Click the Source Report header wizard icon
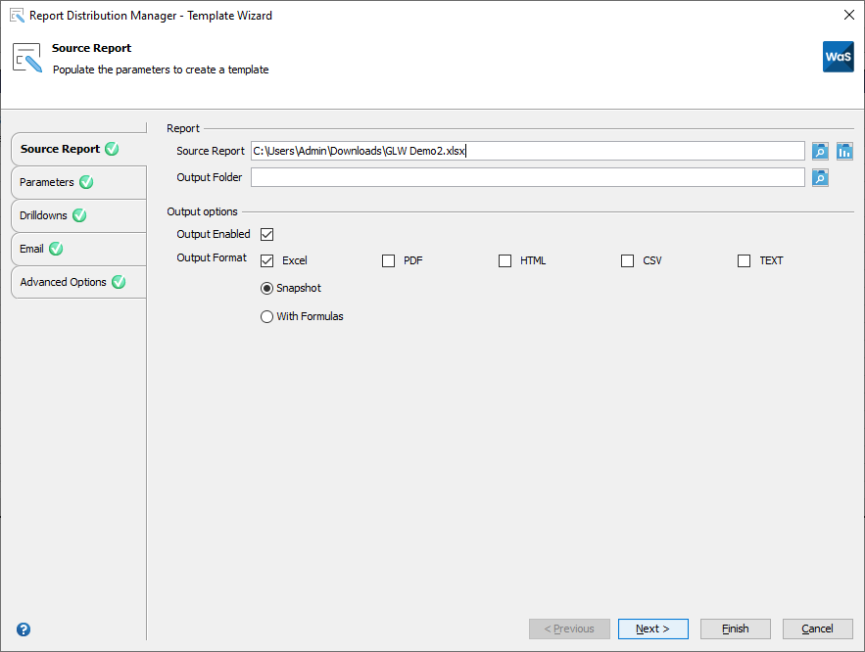The image size is (865, 652). 25,56
